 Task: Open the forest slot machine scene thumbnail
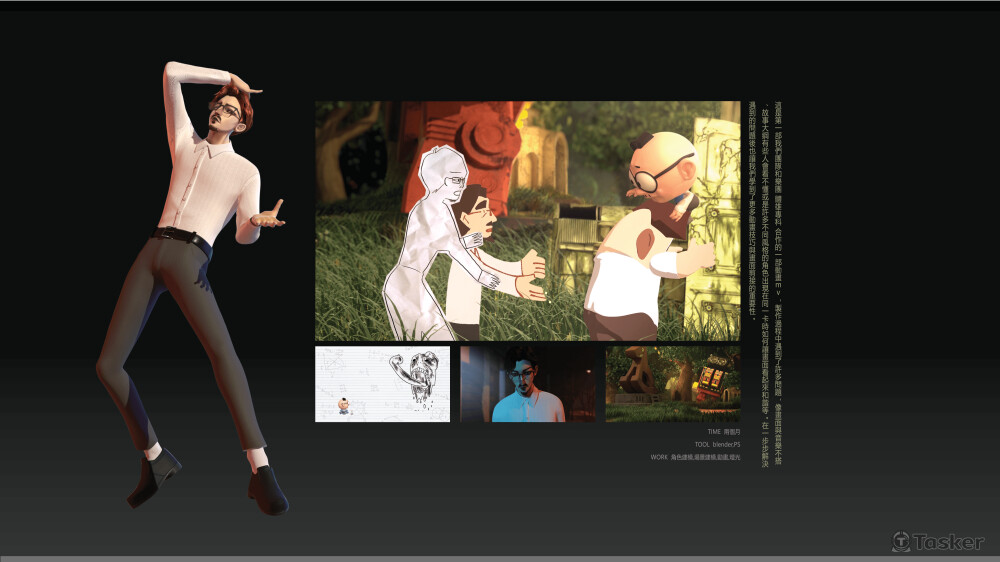672,384
